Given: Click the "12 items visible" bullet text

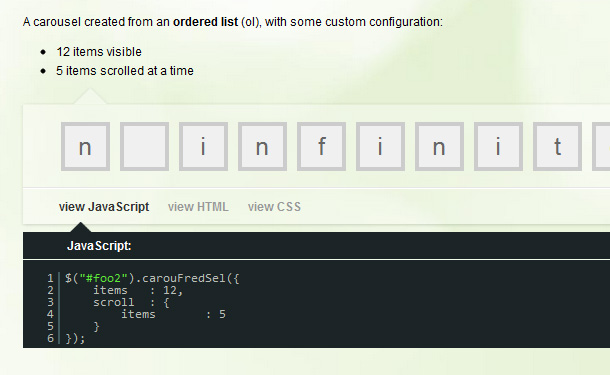Looking at the screenshot, I should coord(99,52).
